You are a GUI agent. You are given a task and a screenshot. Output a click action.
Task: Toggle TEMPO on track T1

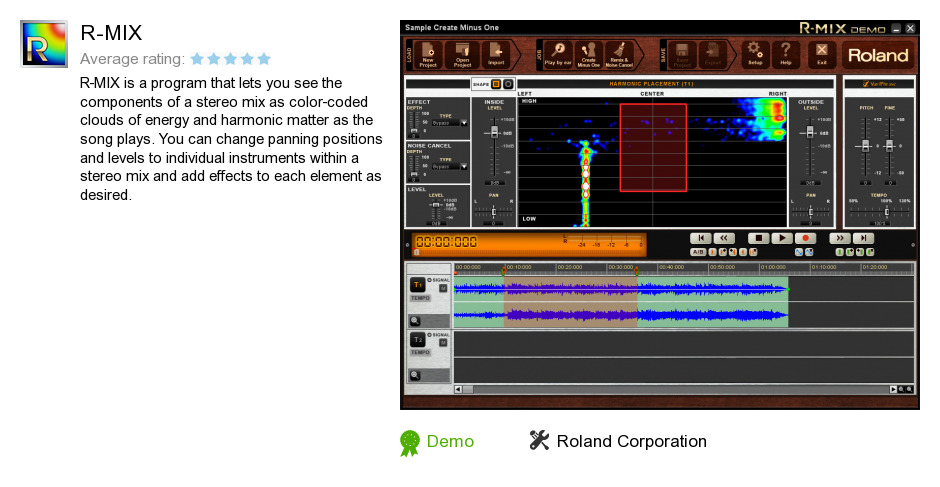tap(420, 298)
